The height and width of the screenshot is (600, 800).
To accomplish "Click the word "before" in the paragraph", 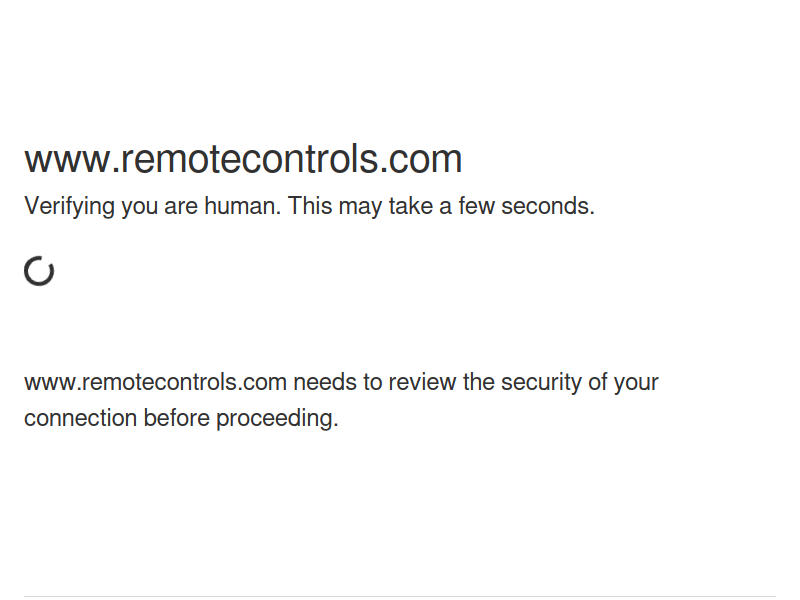I will point(177,418).
